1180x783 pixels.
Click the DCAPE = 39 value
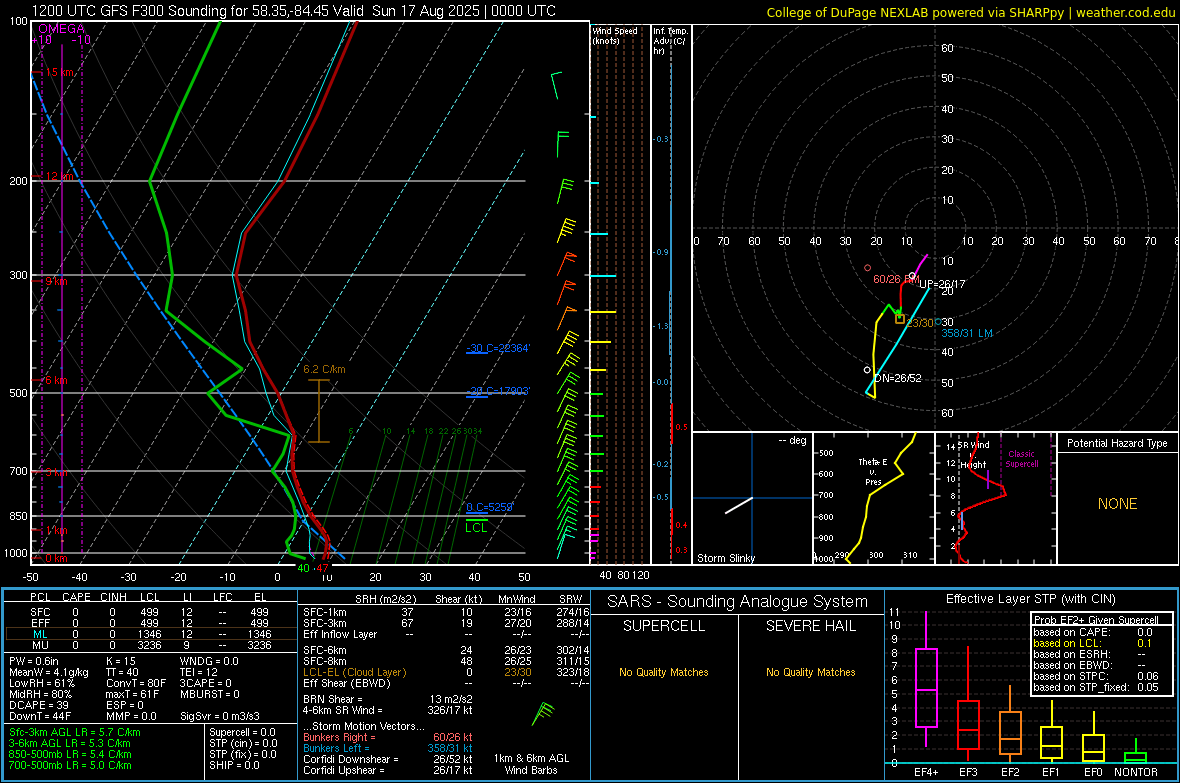39,705
